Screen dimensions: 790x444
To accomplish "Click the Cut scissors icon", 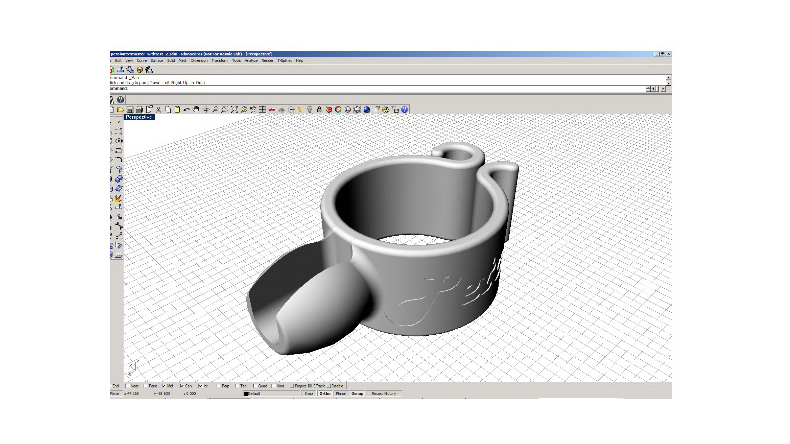I will pyautogui.click(x=160, y=108).
